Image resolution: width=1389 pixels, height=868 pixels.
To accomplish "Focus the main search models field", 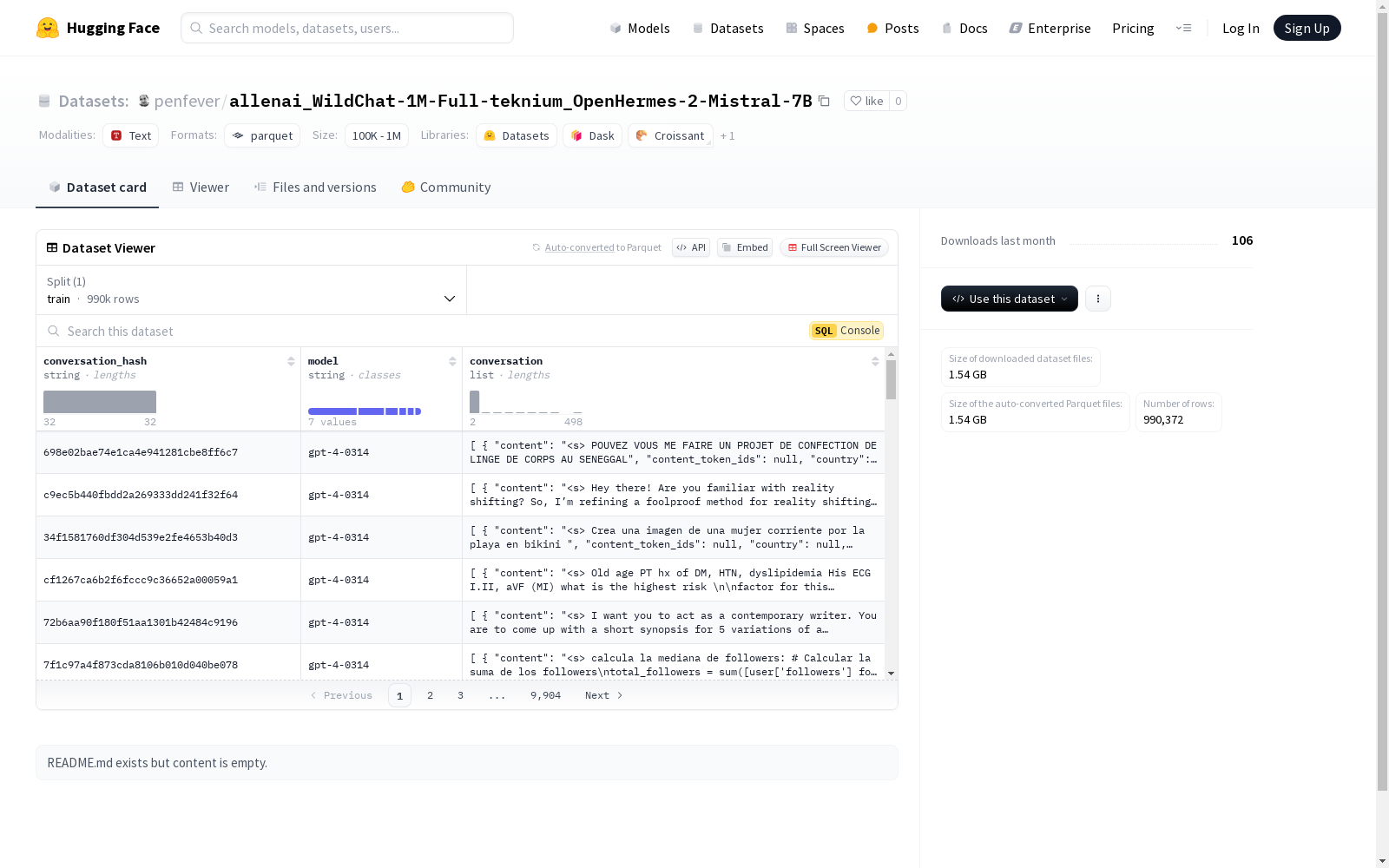I will [x=347, y=28].
